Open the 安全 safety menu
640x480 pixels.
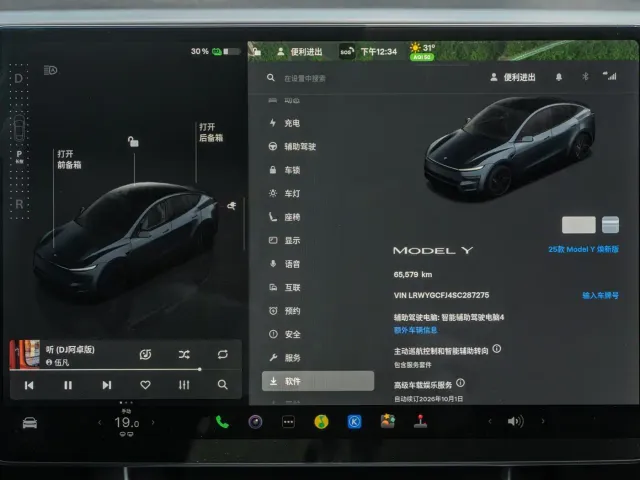point(284,334)
